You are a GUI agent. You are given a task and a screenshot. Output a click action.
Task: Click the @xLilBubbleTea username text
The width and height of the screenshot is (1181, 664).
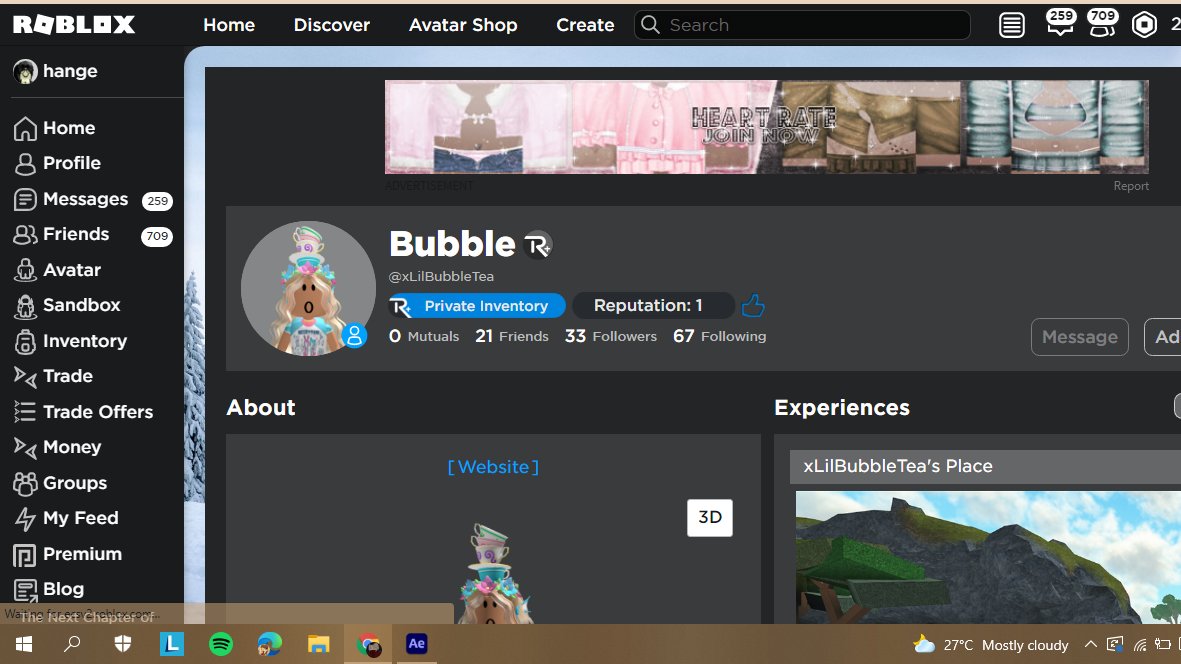coord(441,276)
